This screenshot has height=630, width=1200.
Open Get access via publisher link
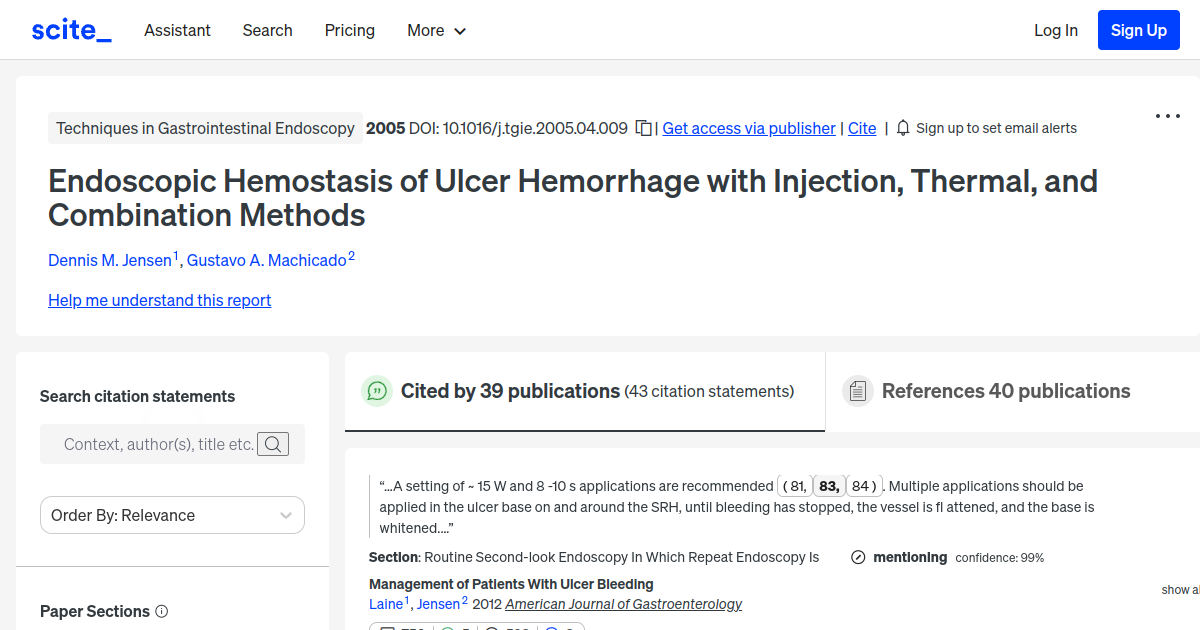pos(748,128)
